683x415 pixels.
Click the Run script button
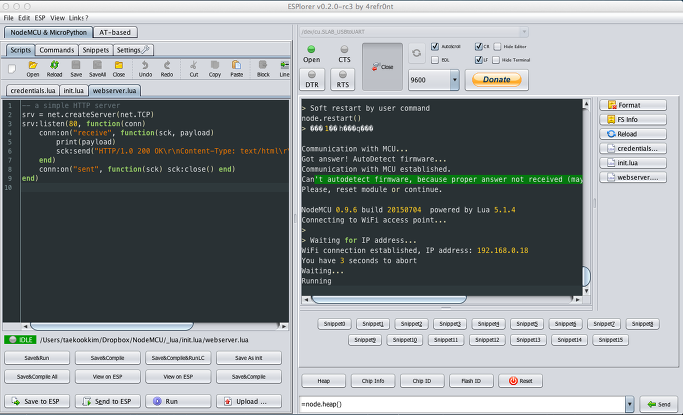pos(178,401)
